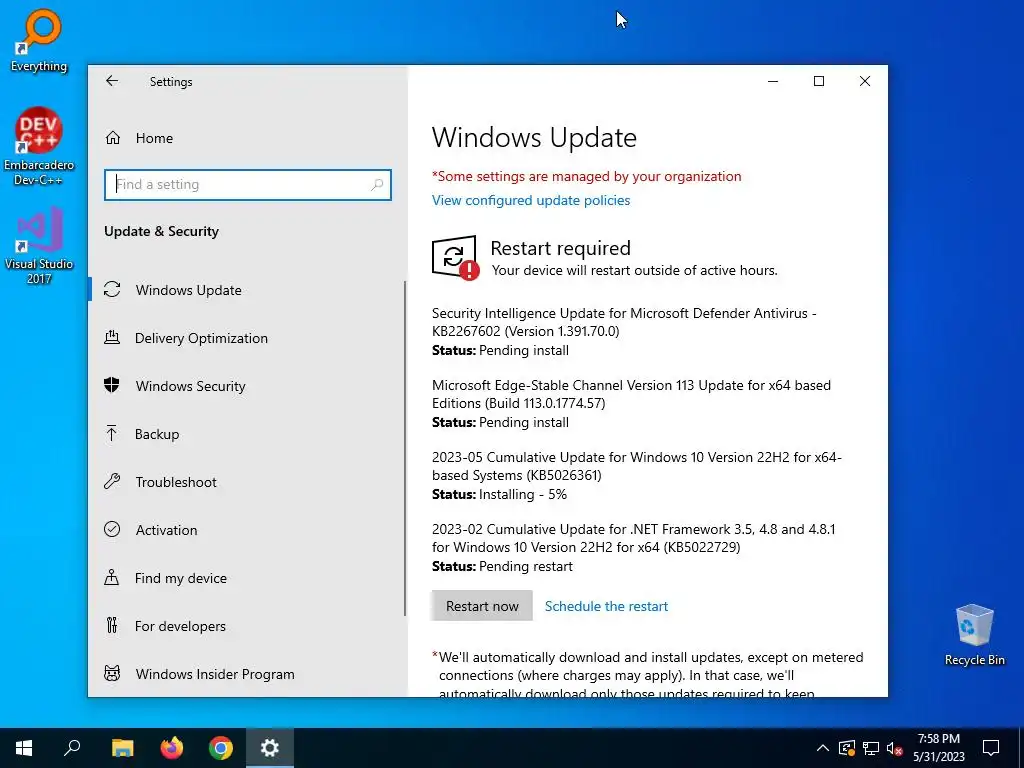Open taskbar Search

pos(72,748)
